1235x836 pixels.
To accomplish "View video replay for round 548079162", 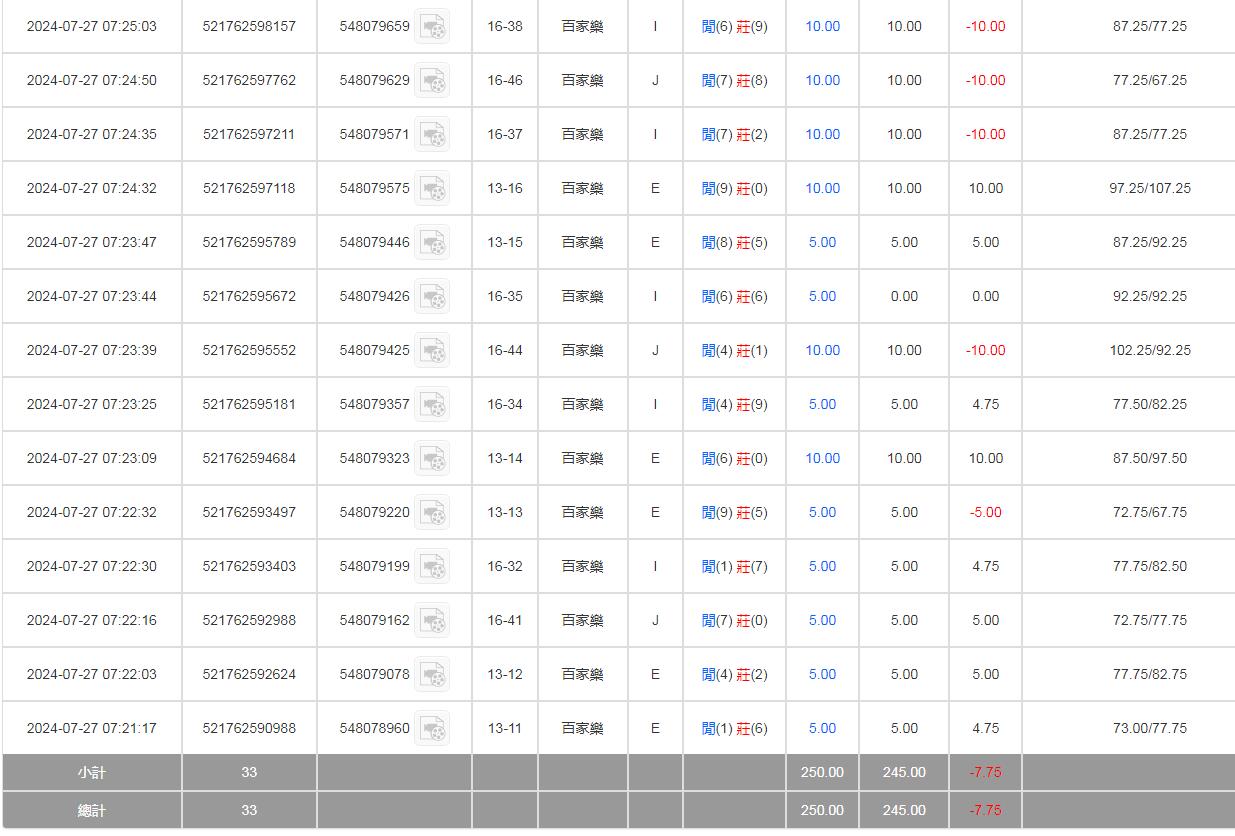I will click(432, 621).
